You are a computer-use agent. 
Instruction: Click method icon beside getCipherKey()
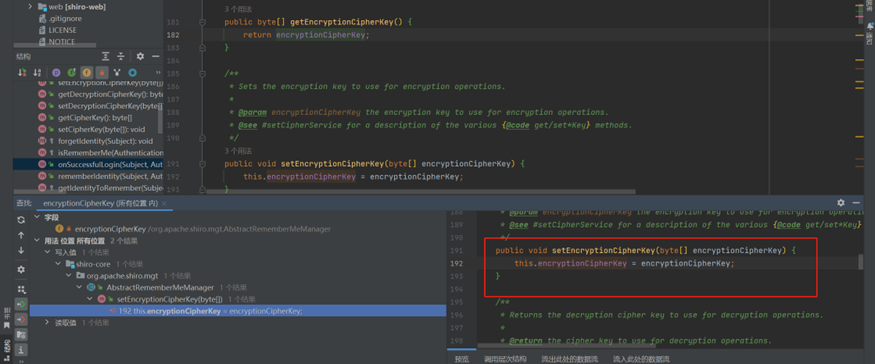[42, 117]
